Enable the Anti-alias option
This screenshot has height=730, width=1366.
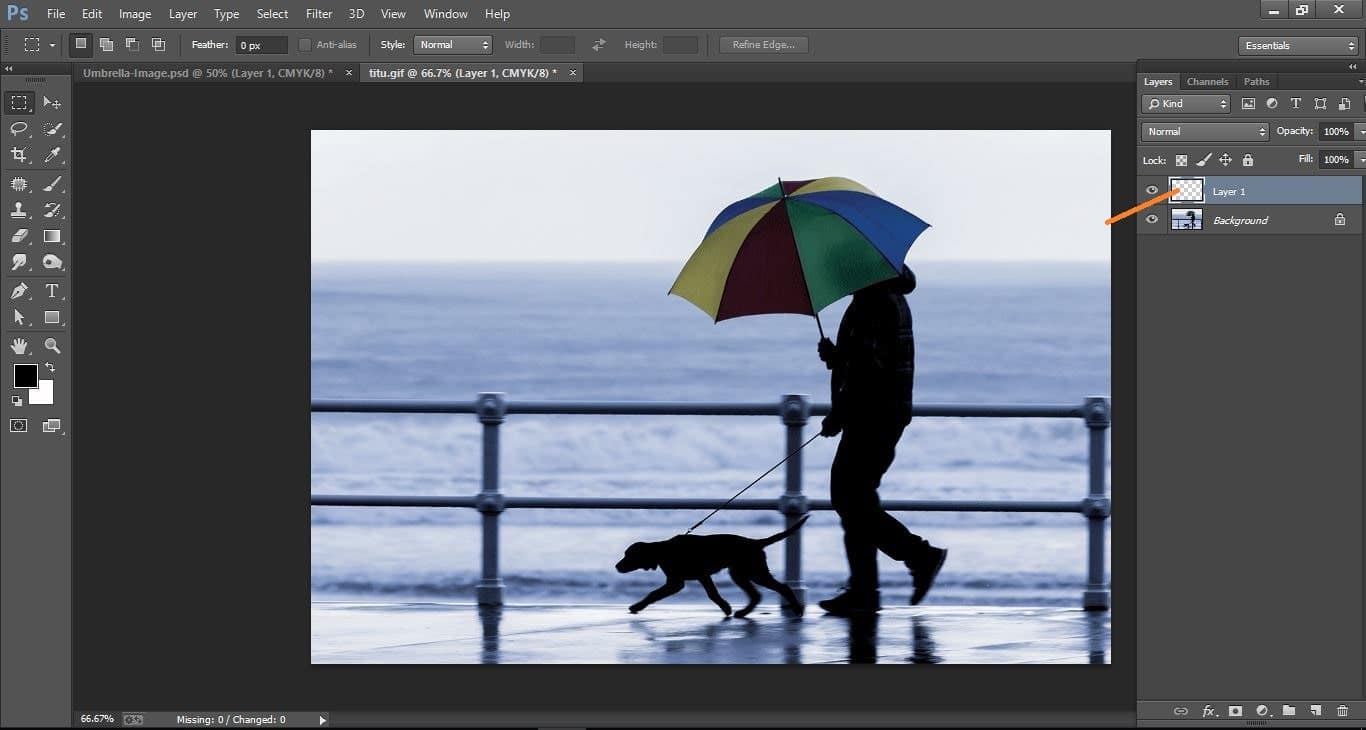tap(303, 44)
